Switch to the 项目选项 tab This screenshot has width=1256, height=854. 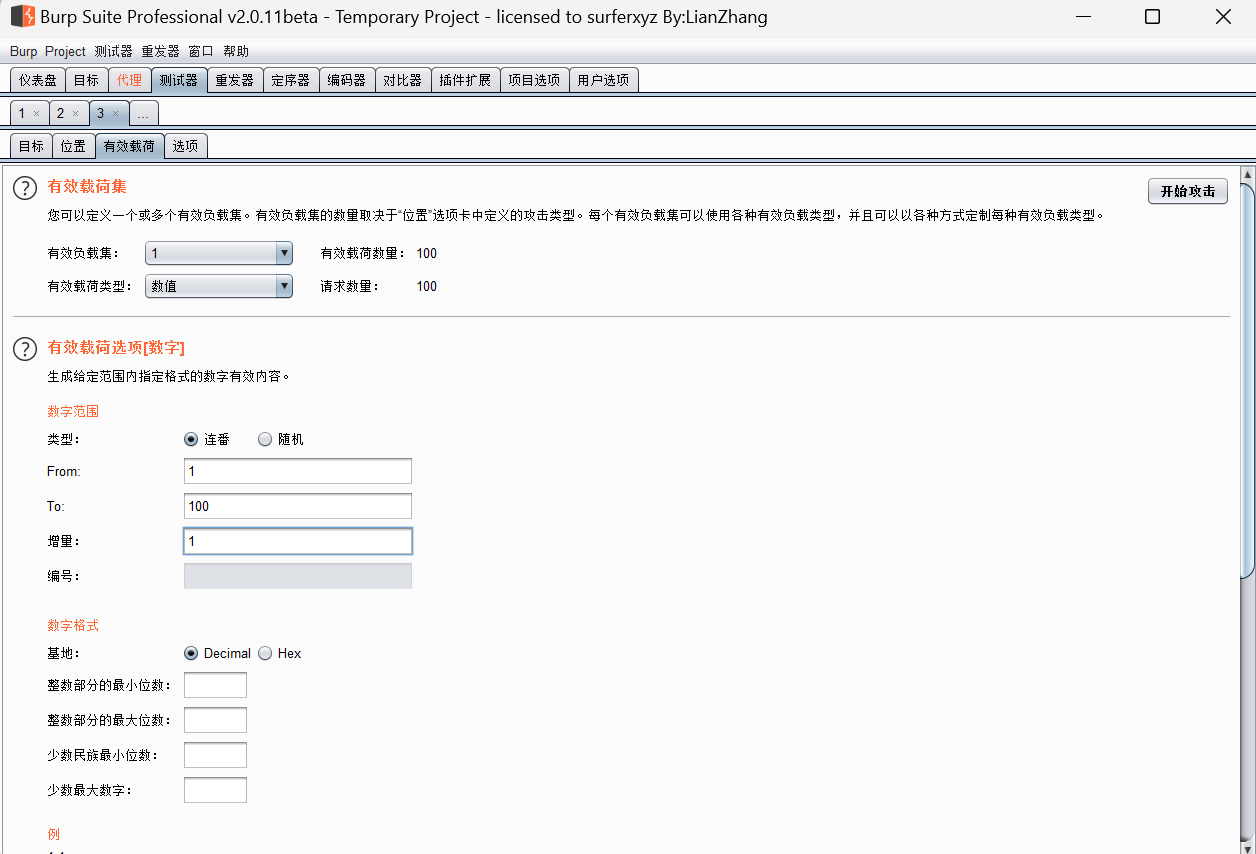pos(534,80)
